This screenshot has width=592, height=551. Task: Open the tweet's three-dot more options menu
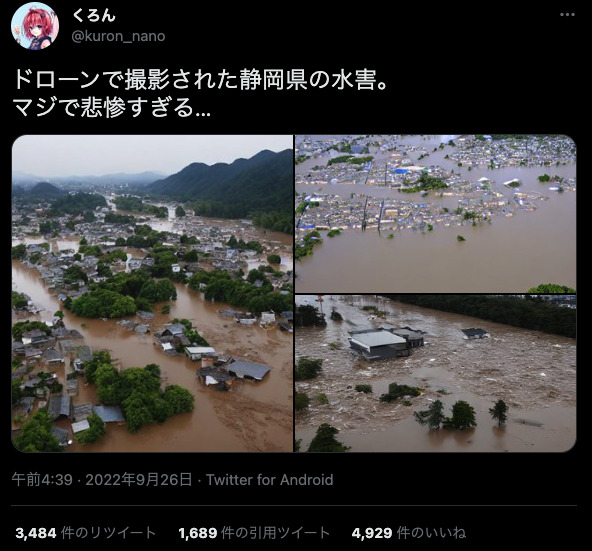tap(567, 15)
